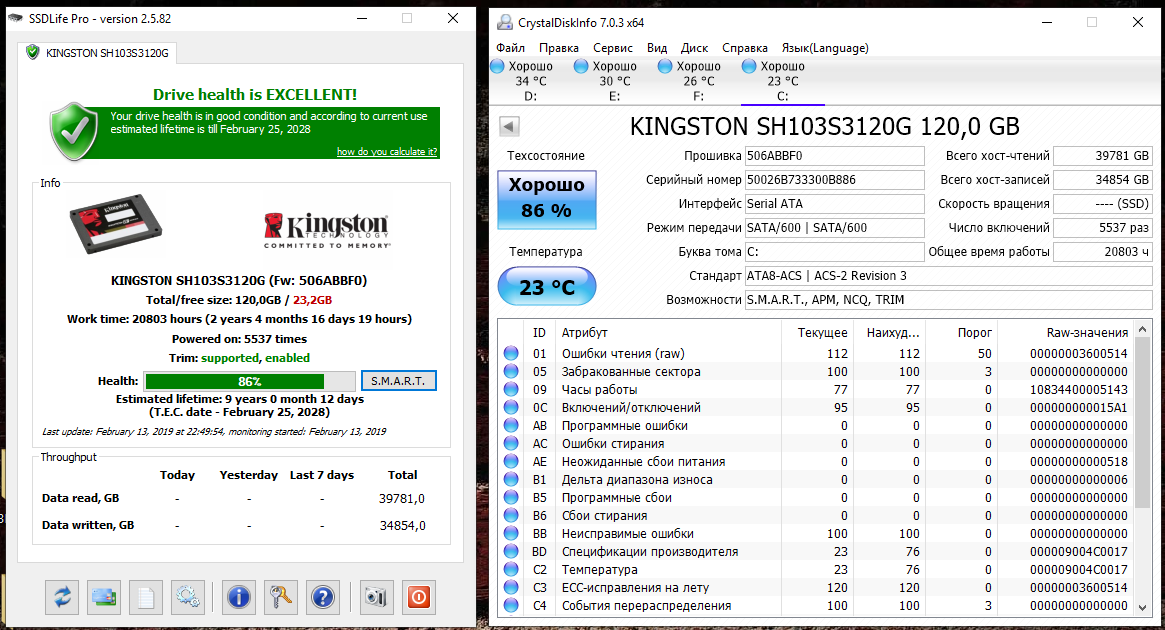Click the transfer mode field SATA/600 | SATA/600

point(834,227)
